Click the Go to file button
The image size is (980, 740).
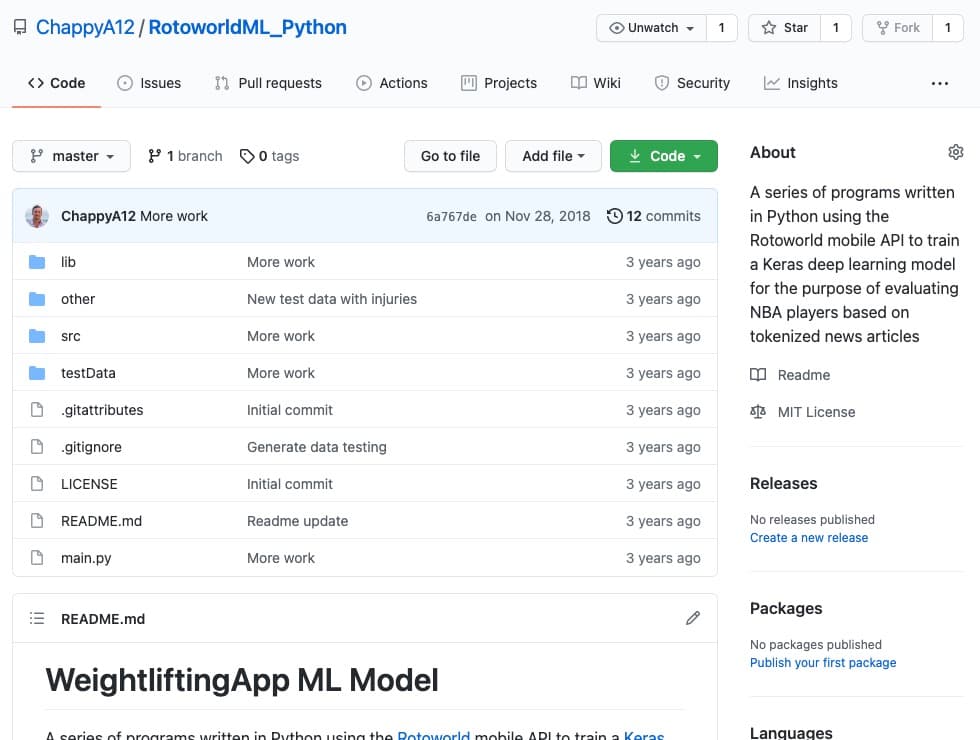pyautogui.click(x=450, y=156)
